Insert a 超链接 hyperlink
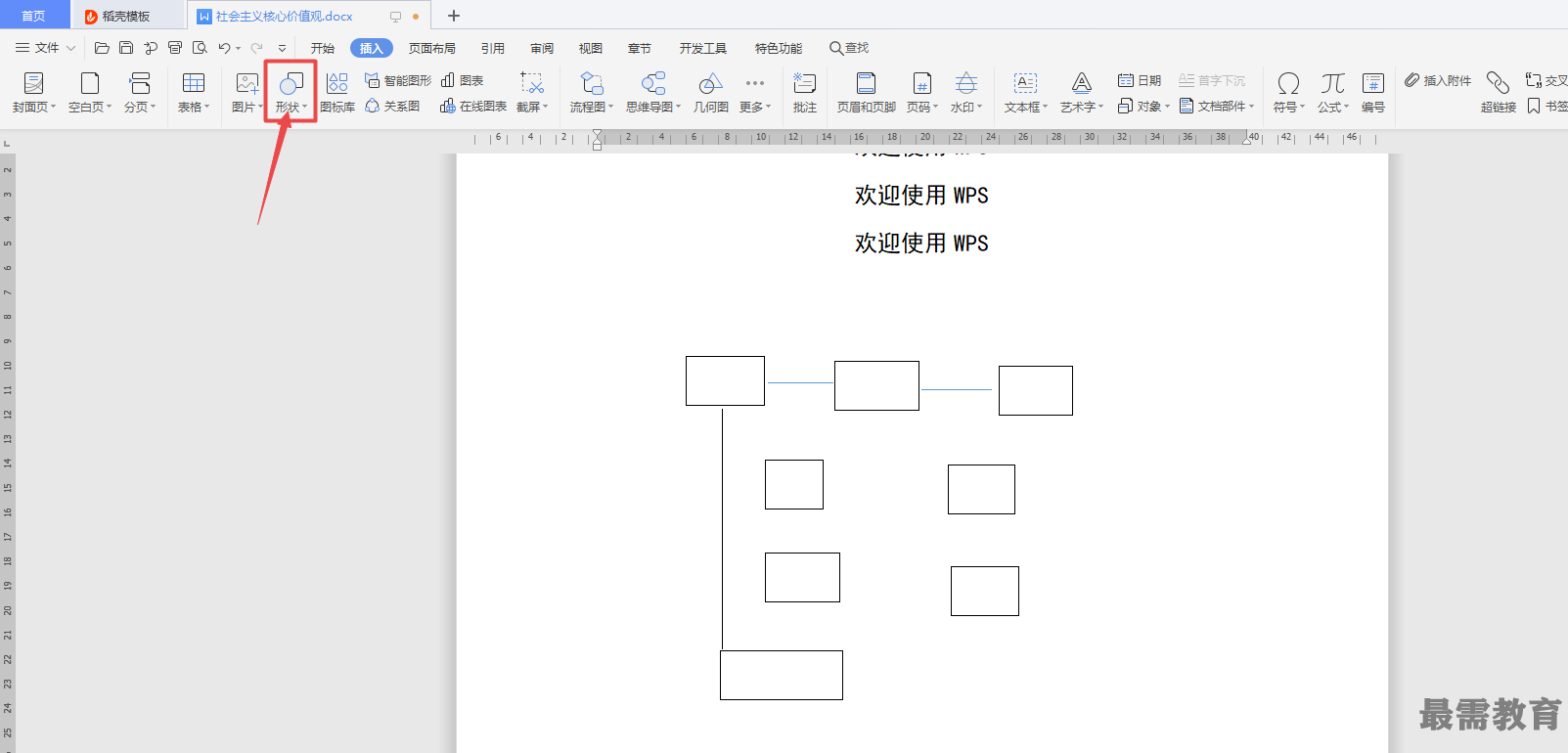The width and height of the screenshot is (1568, 753). 1499,93
